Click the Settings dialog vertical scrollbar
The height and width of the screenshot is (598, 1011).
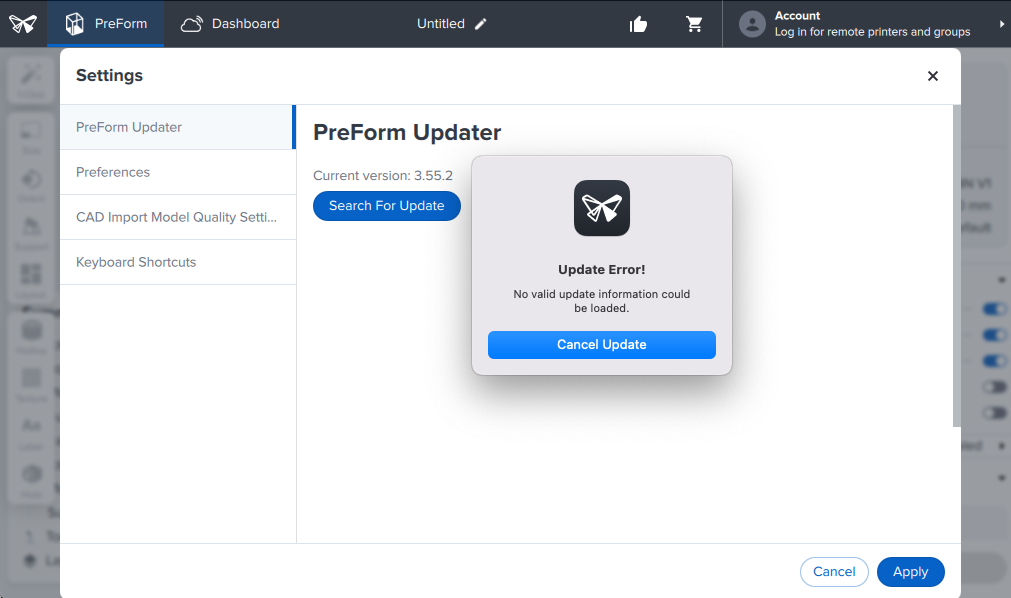click(x=957, y=266)
